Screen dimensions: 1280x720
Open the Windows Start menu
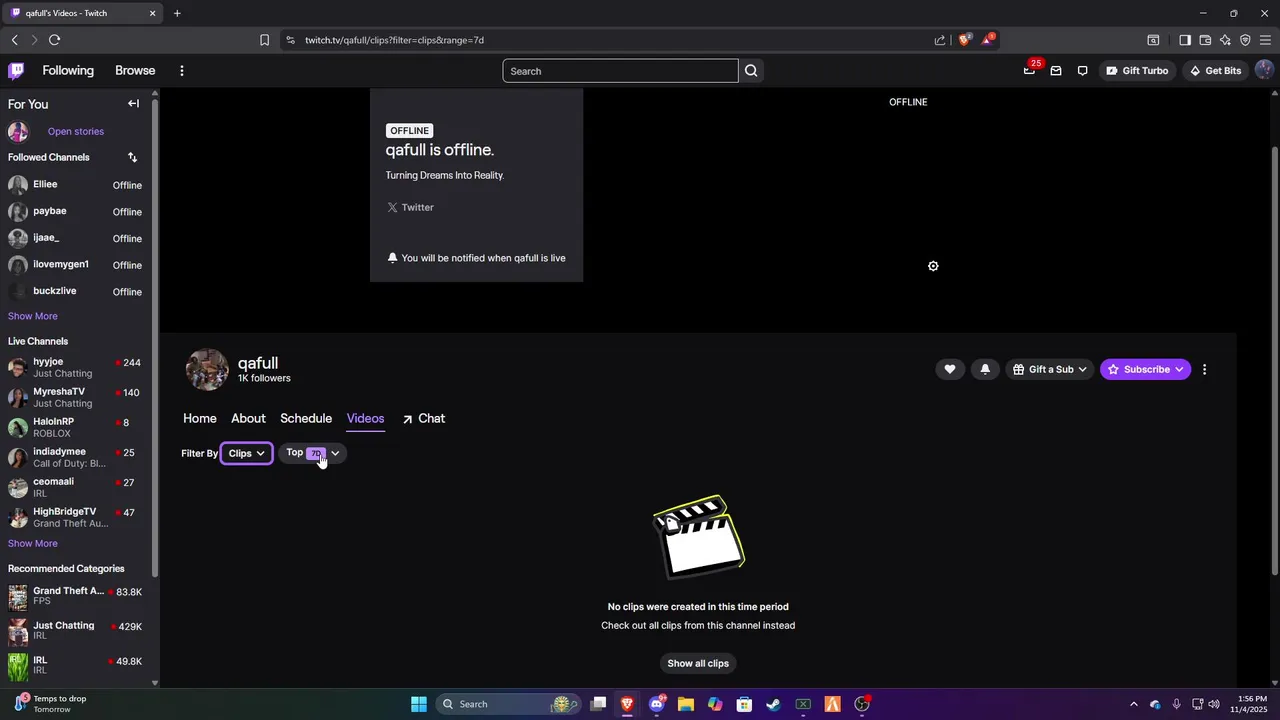[x=419, y=704]
